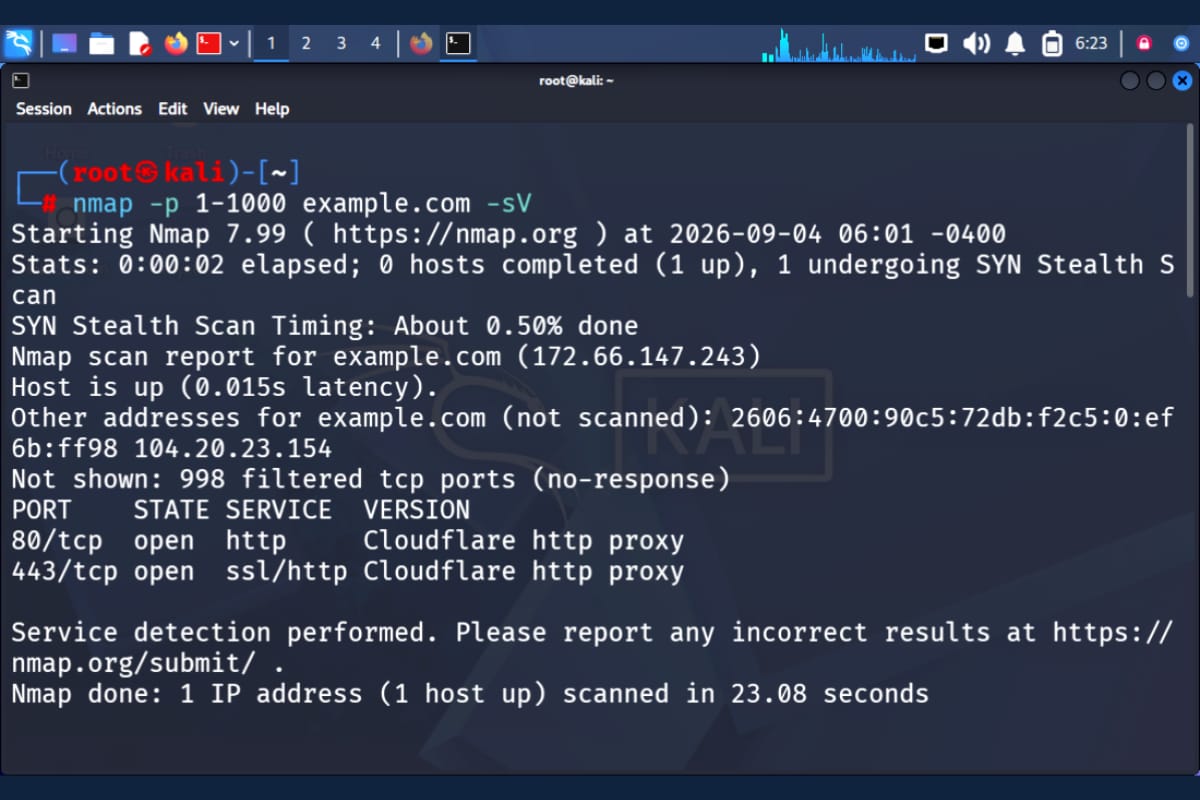Click the 6:23 panel clock
The image size is (1200, 800).
pyautogui.click(x=1091, y=43)
